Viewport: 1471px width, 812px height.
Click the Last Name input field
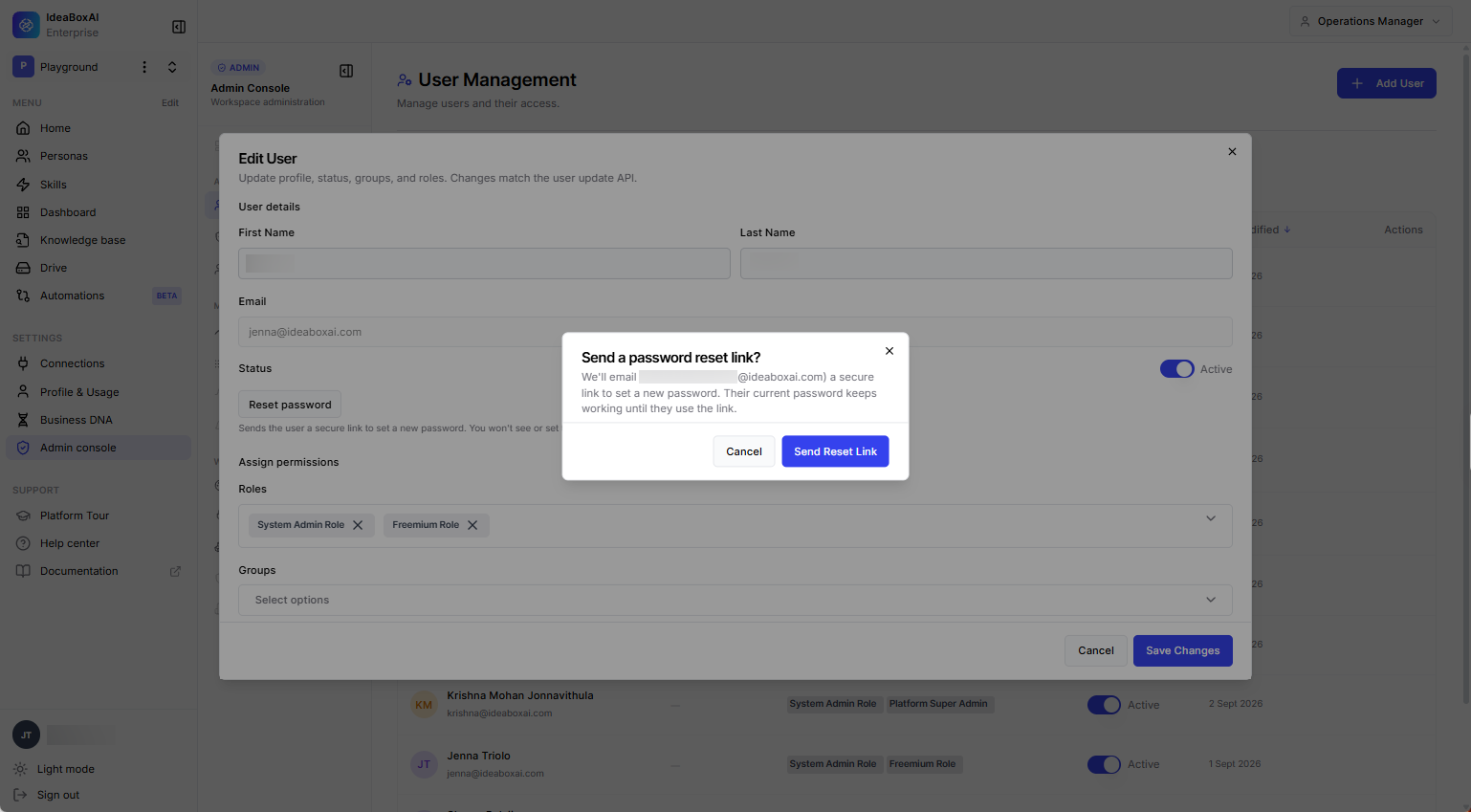[x=986, y=263]
